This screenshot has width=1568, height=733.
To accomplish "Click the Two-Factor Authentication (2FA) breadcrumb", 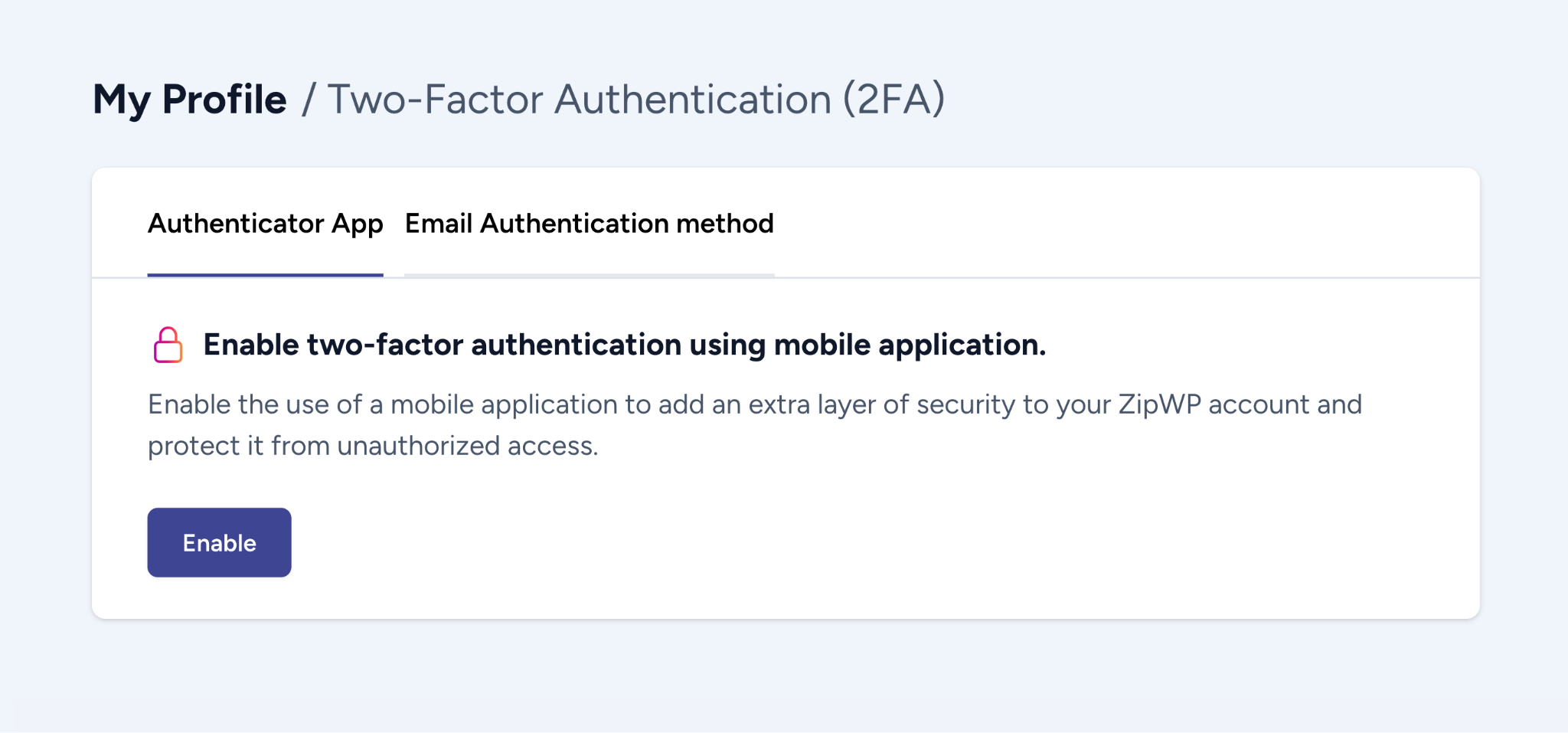I will click(635, 98).
